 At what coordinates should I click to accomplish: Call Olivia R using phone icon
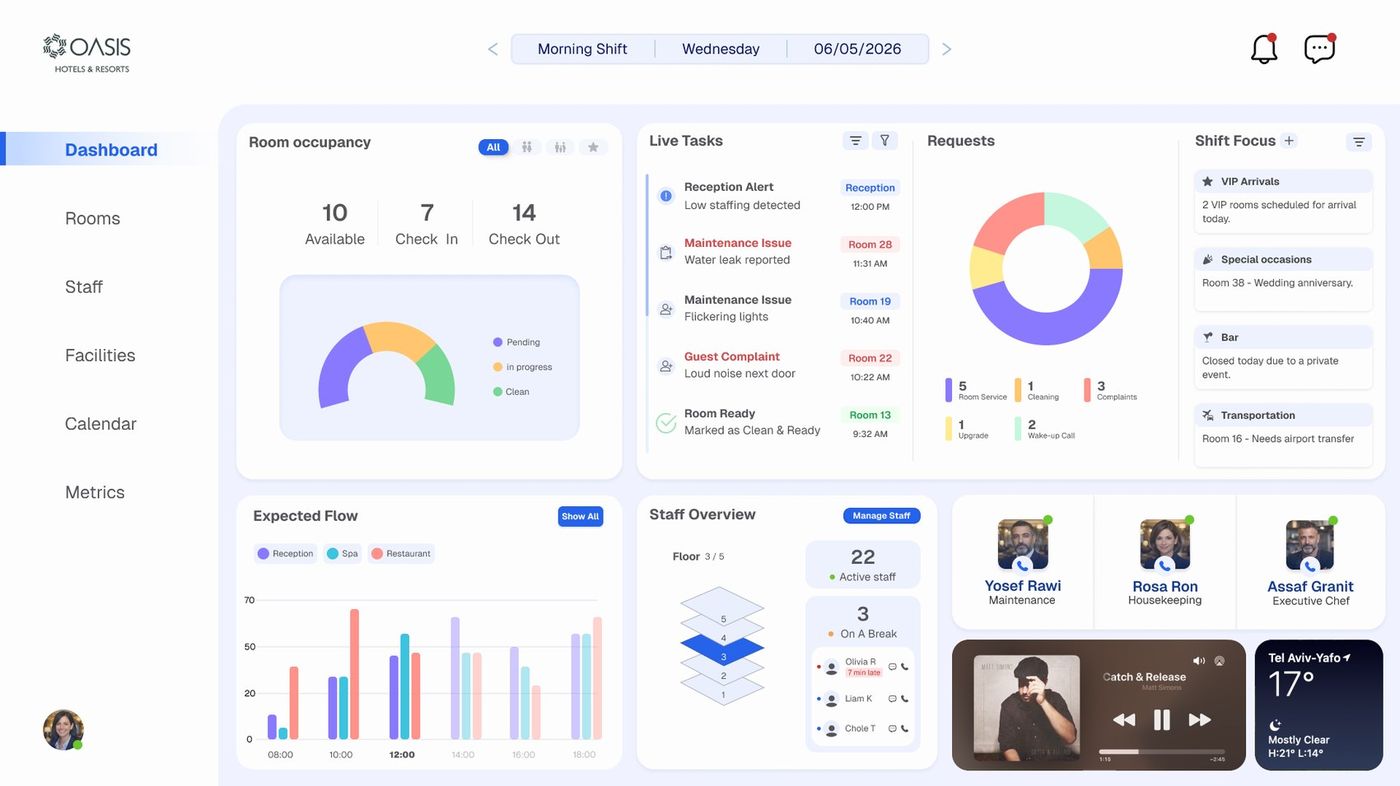coord(904,666)
